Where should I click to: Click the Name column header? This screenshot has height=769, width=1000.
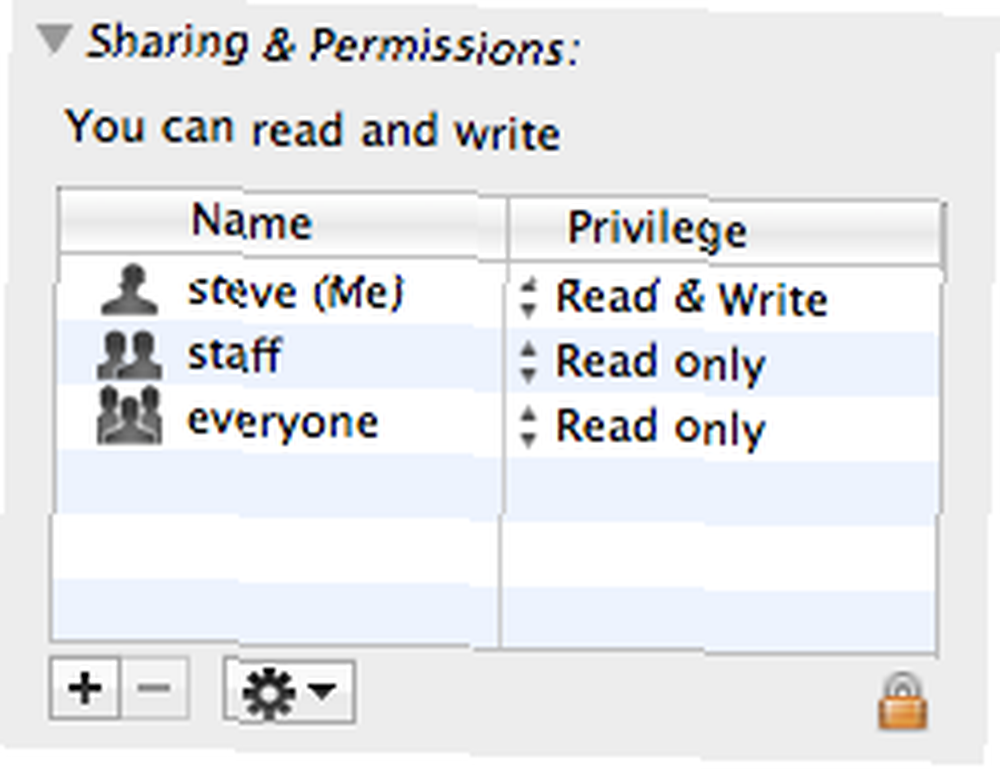point(282,223)
